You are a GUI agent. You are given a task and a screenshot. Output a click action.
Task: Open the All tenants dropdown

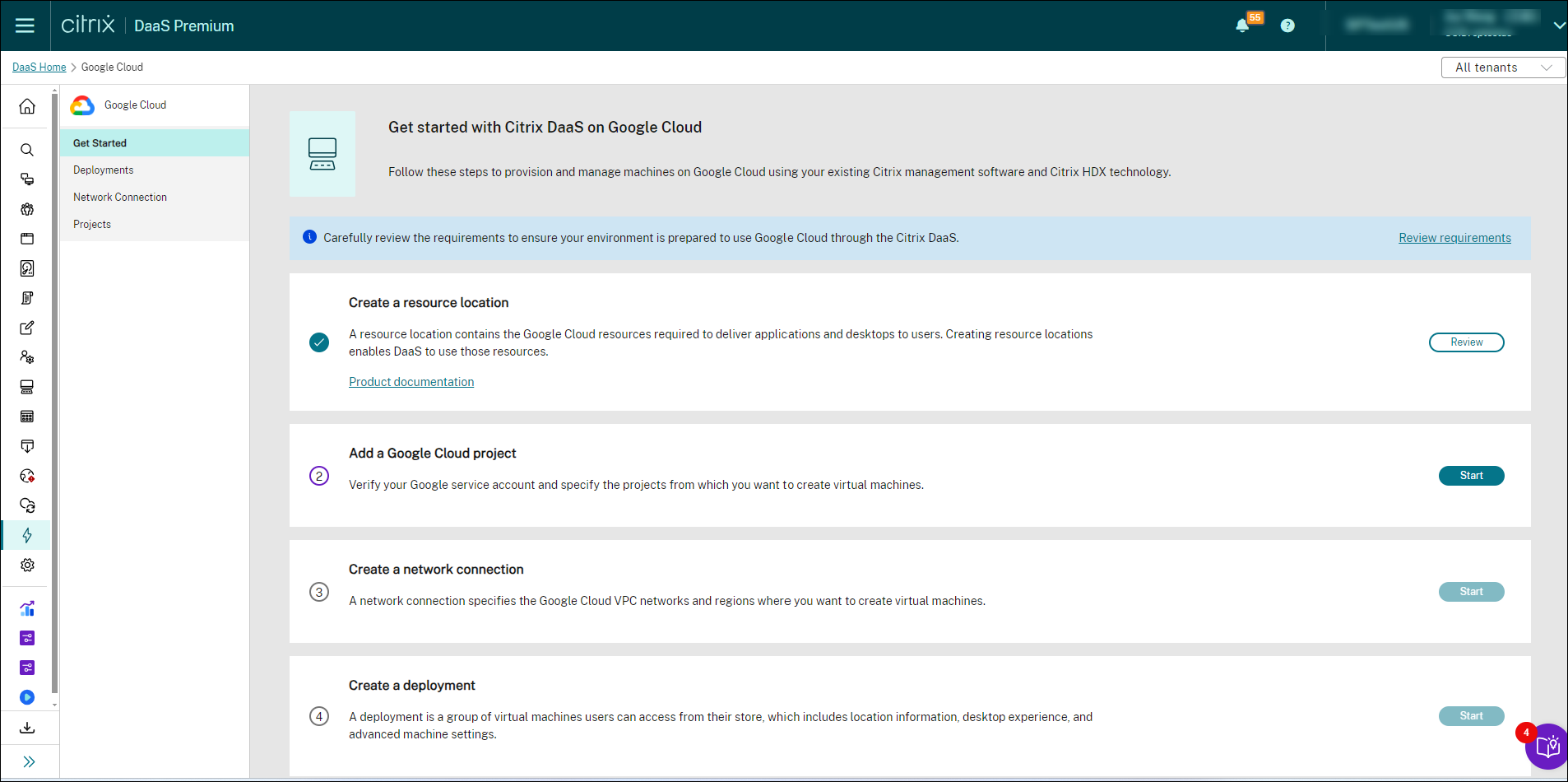[x=1502, y=67]
